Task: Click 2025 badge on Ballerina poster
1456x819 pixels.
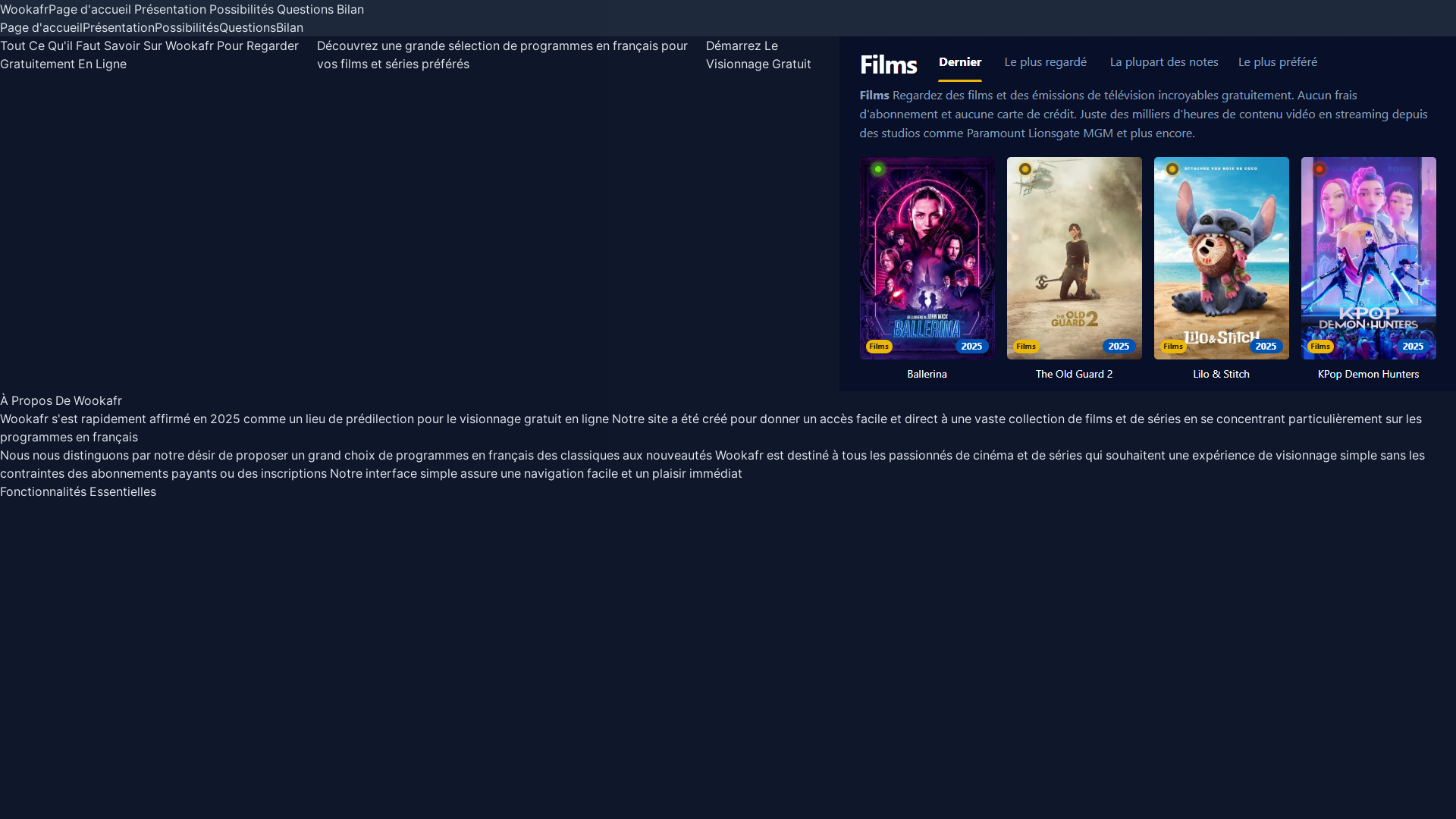Action: (x=971, y=347)
